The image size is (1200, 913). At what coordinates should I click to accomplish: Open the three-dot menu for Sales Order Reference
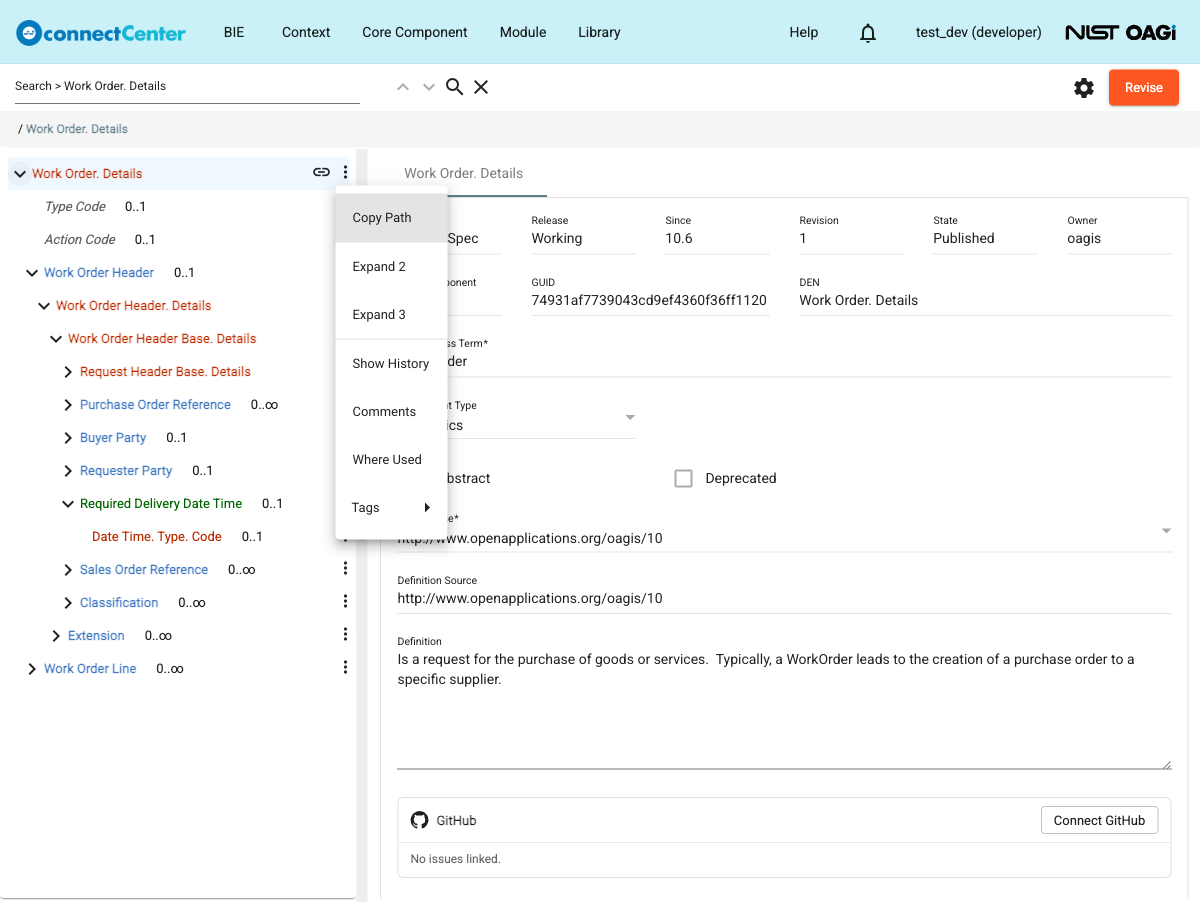(345, 569)
